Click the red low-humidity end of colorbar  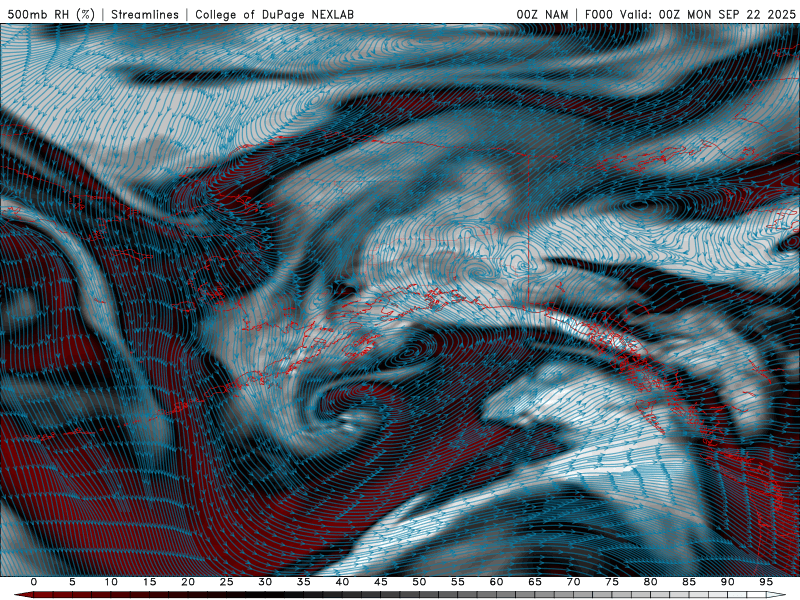[23, 595]
